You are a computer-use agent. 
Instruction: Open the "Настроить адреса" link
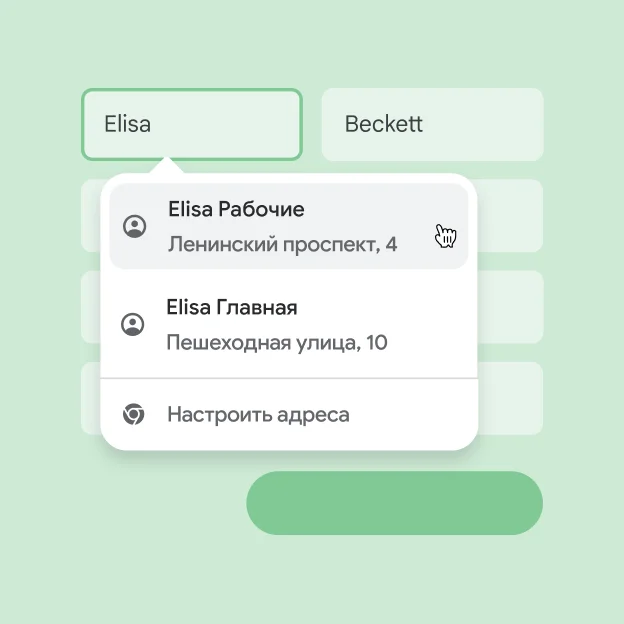258,414
